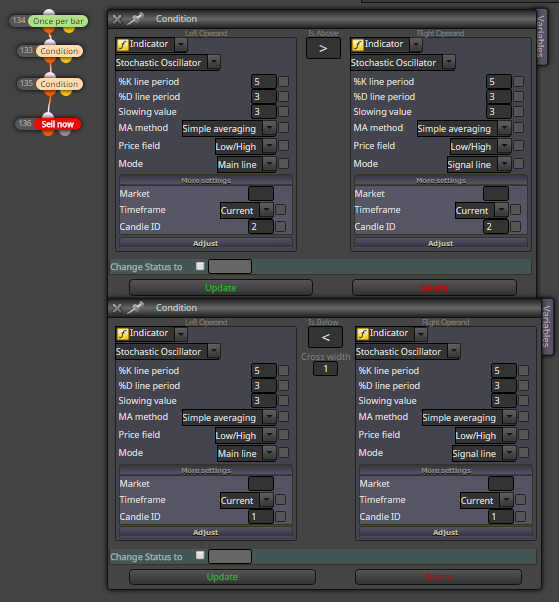The height and width of the screenshot is (602, 559).
Task: Collapse More settings in upper left operand
Action: pyautogui.click(x=206, y=180)
